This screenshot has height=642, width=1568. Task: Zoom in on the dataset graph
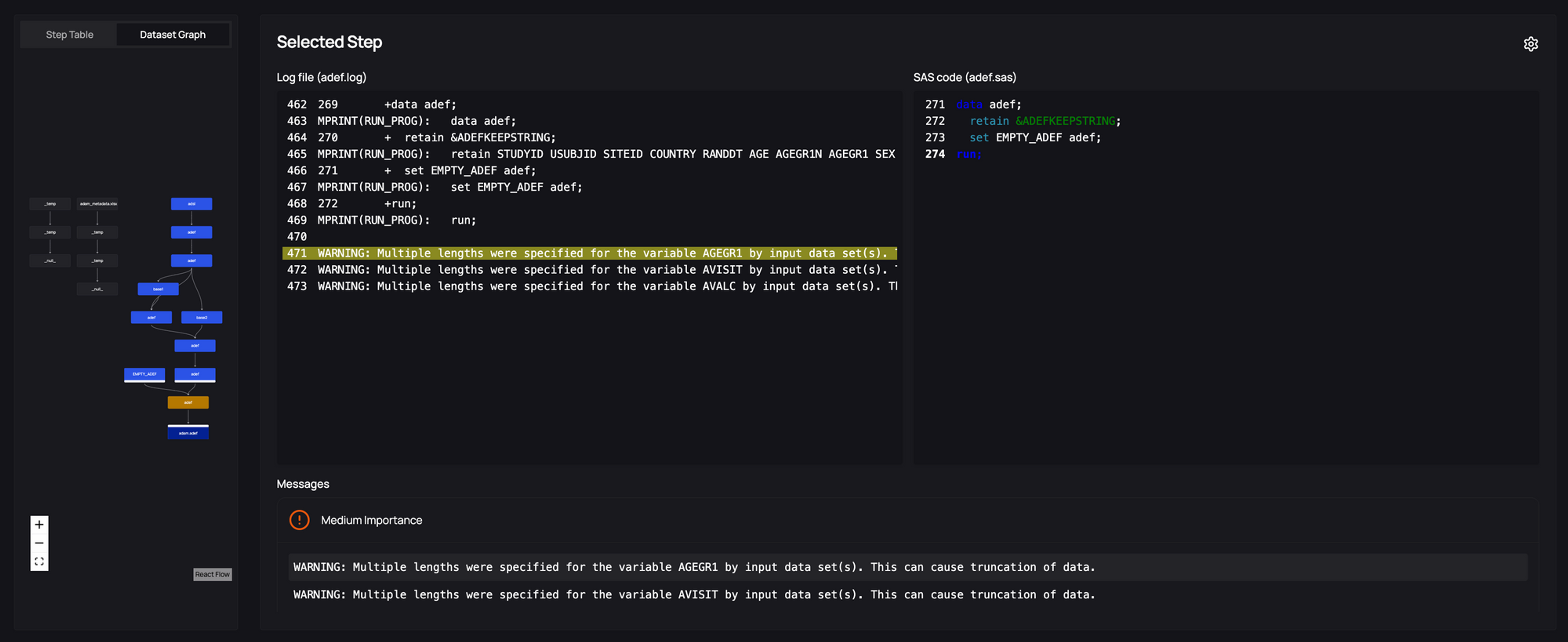tap(39, 524)
